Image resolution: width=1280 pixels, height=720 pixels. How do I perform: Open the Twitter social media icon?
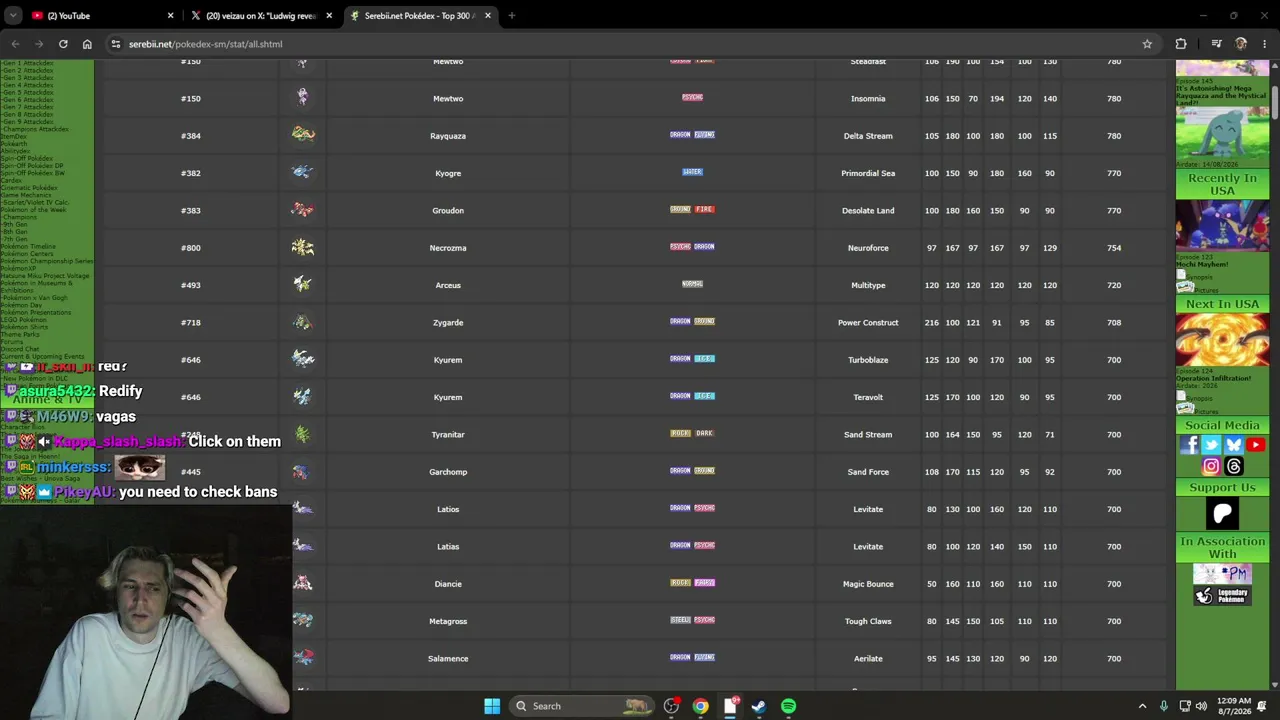[1211, 445]
